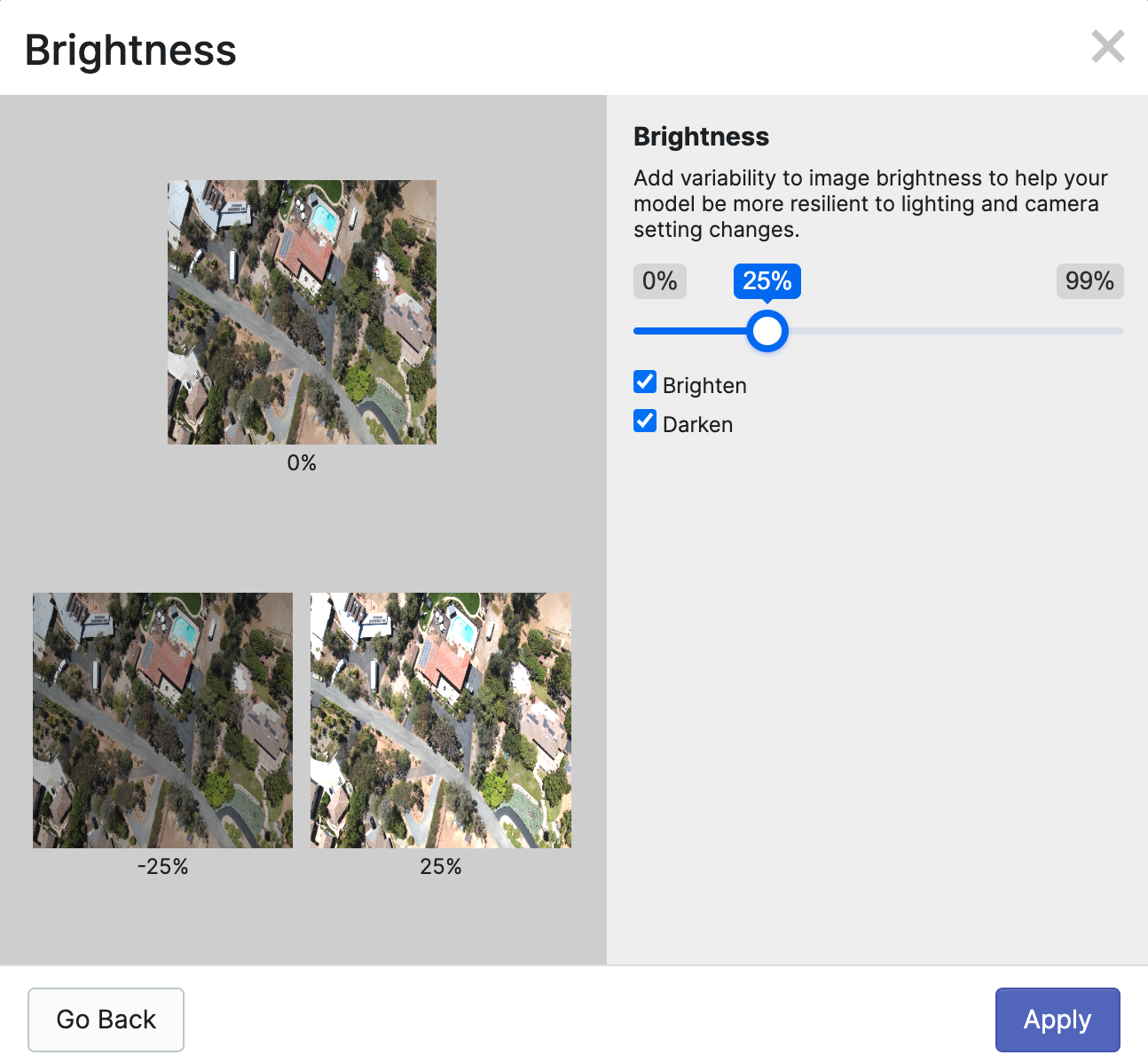Select the darkened -25% preview image

[162, 720]
